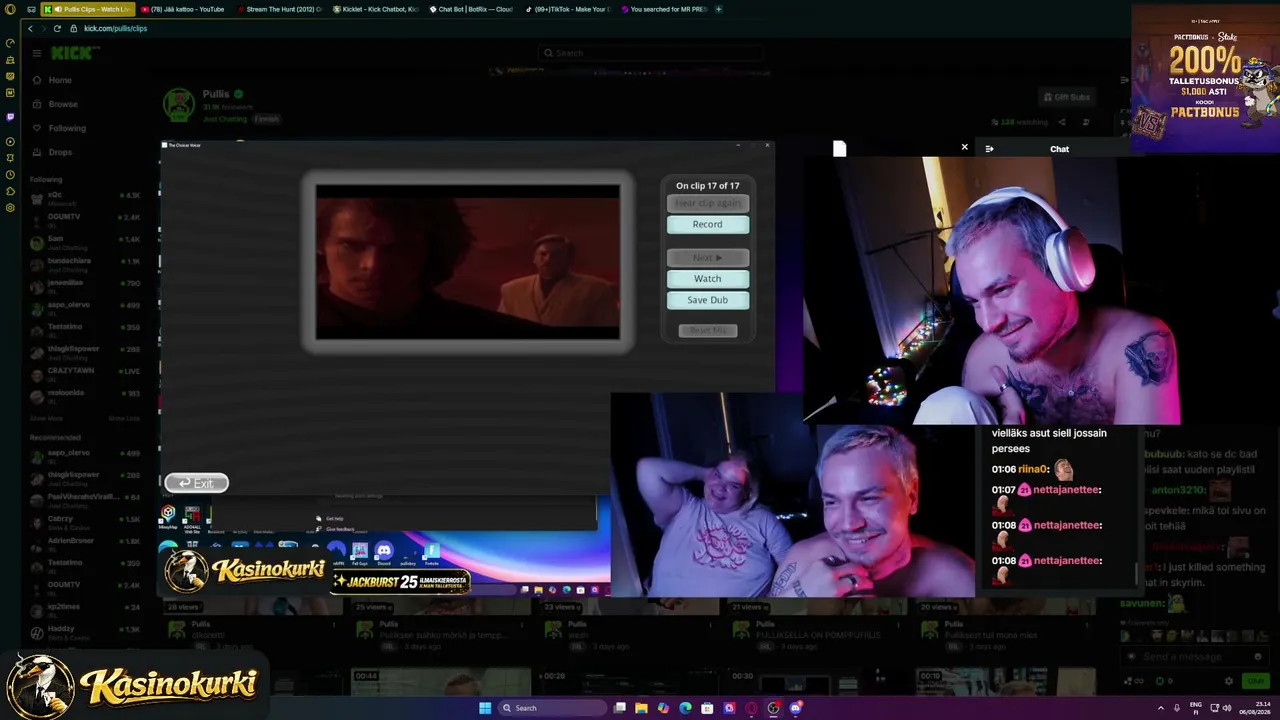Image resolution: width=1280 pixels, height=720 pixels.
Task: Open OBS Studio from the taskbar
Action: pos(773,708)
